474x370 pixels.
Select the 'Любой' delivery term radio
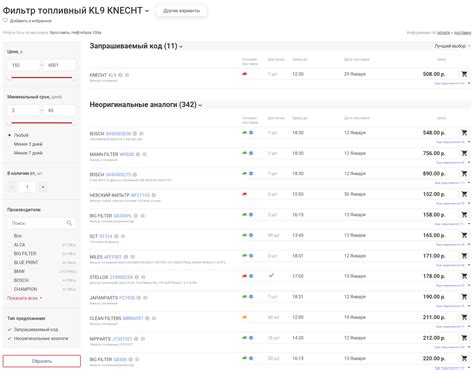[9, 135]
